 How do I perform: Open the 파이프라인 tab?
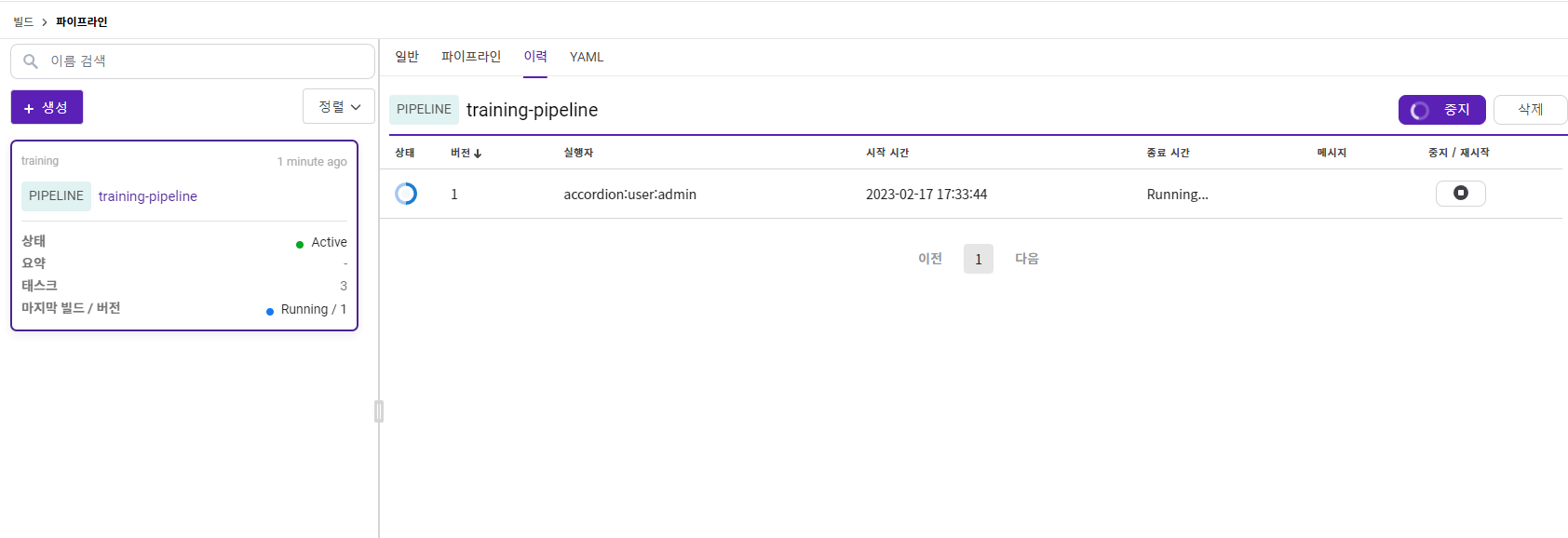coord(471,57)
